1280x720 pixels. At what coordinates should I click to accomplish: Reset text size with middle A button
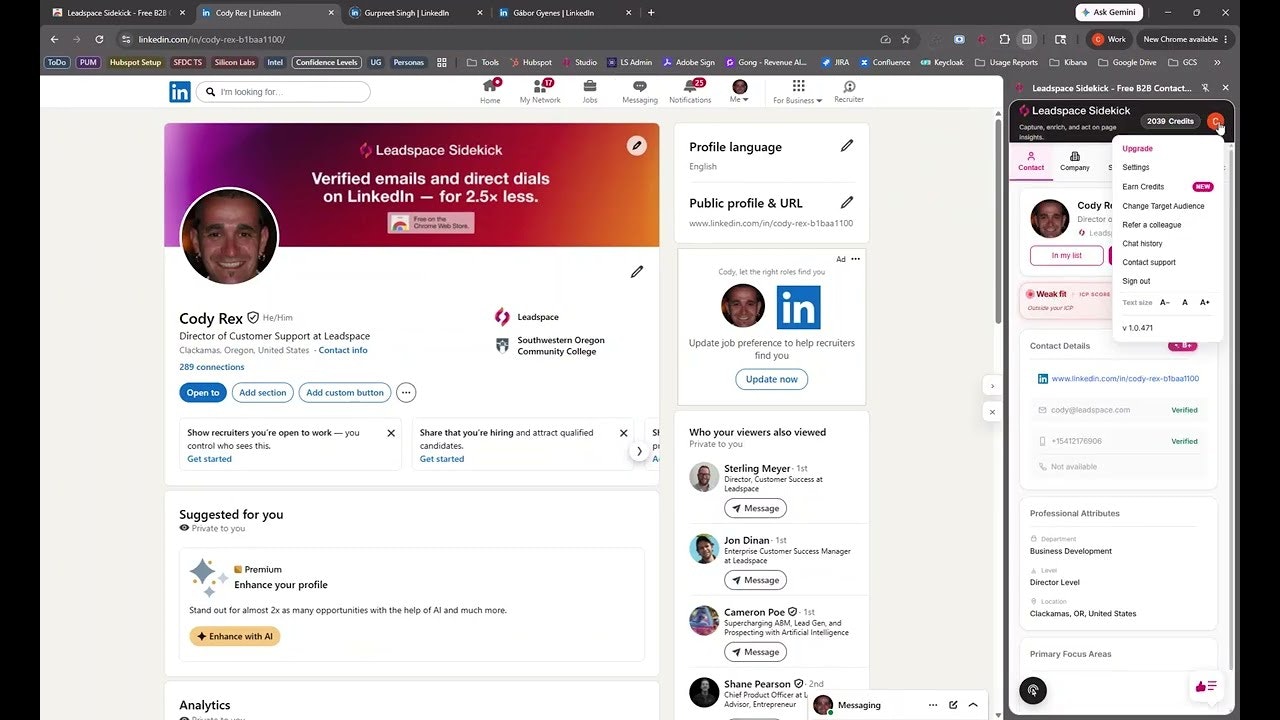[1185, 302]
